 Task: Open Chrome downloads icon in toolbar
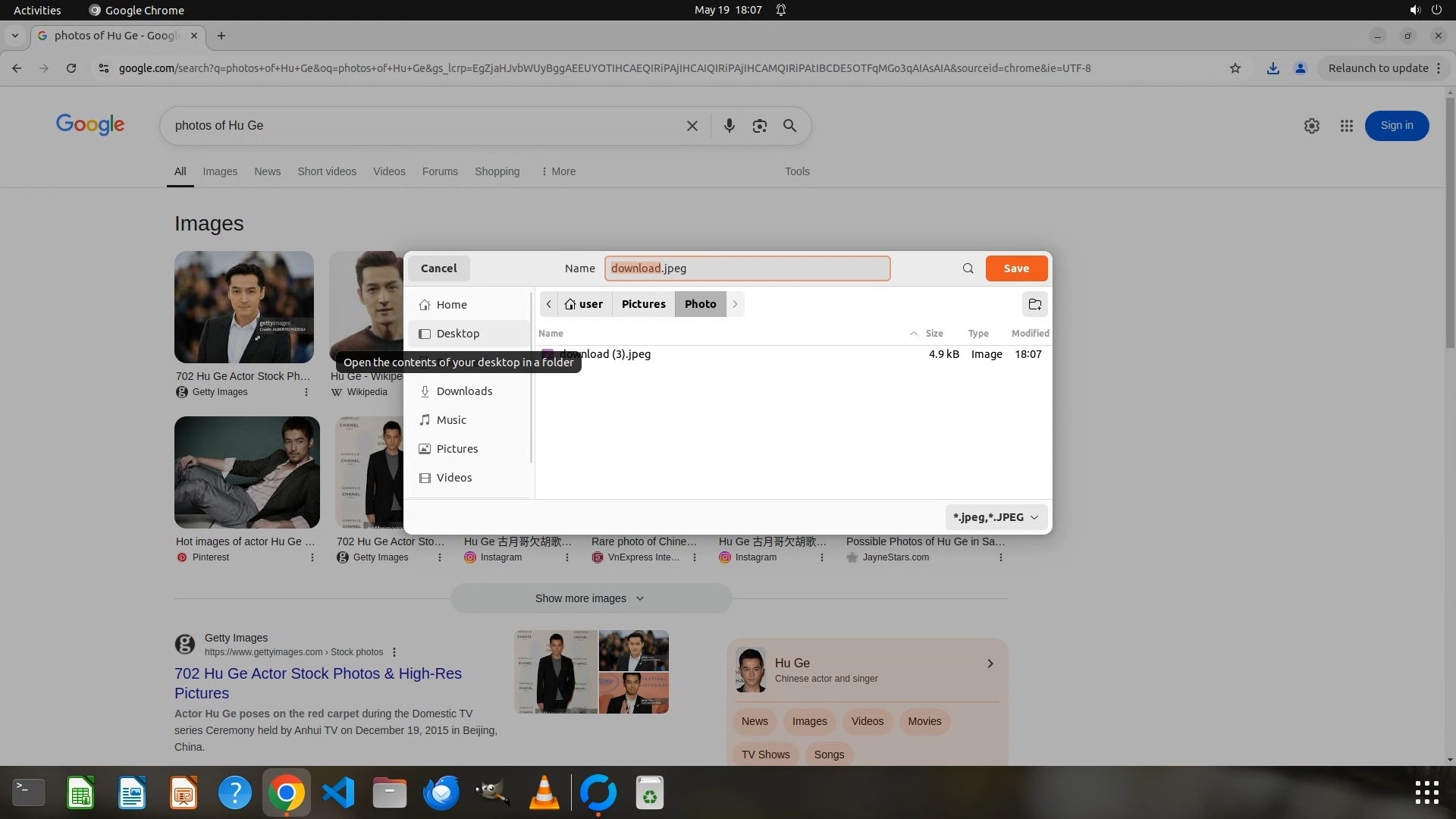1272,68
